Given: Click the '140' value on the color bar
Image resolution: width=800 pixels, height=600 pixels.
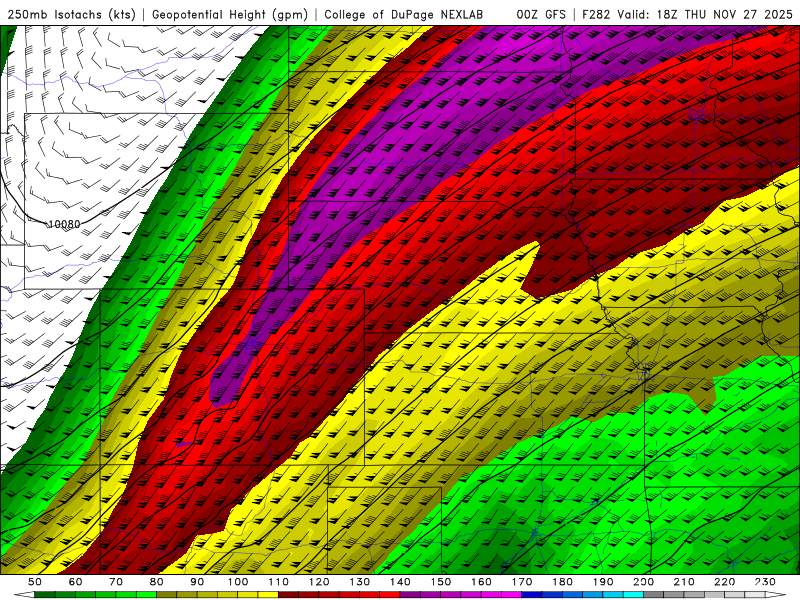Looking at the screenshot, I should click(400, 582).
